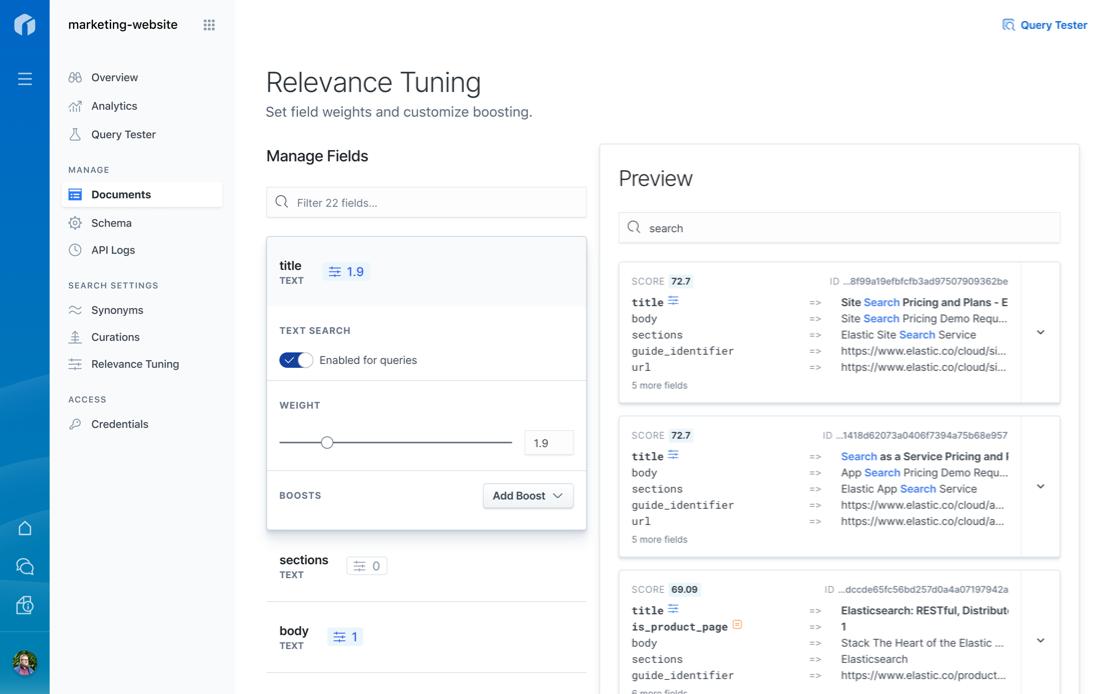The height and width of the screenshot is (694, 1110).
Task: Open the Add Boost dropdown
Action: [528, 496]
